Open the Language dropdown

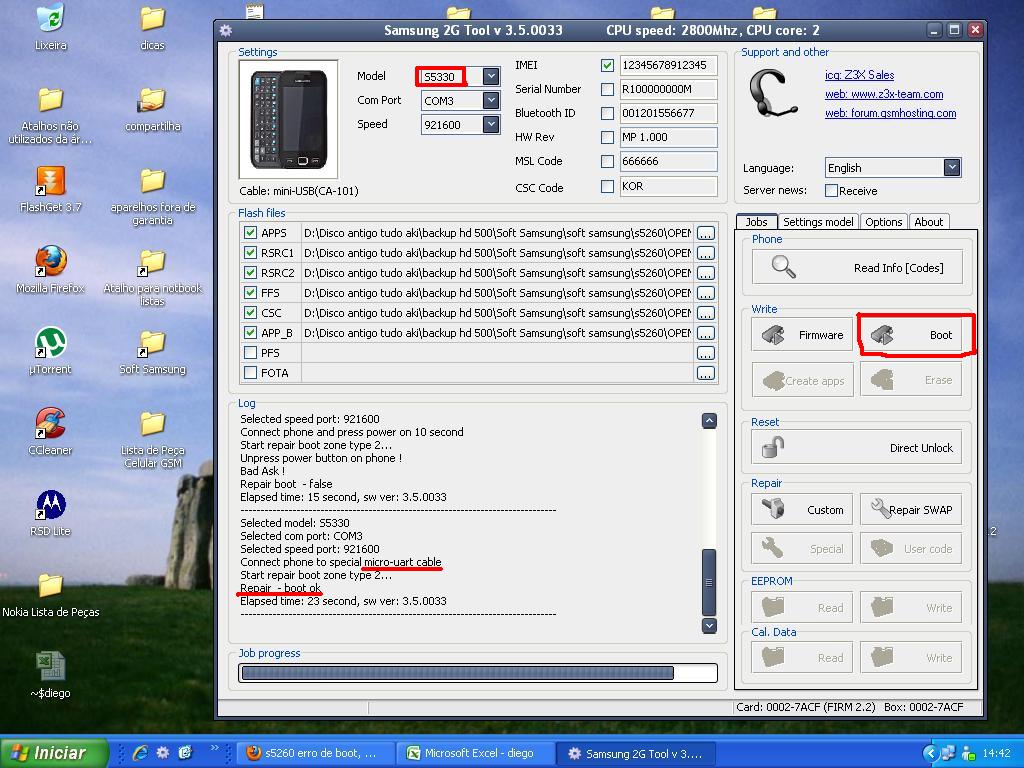click(x=952, y=168)
